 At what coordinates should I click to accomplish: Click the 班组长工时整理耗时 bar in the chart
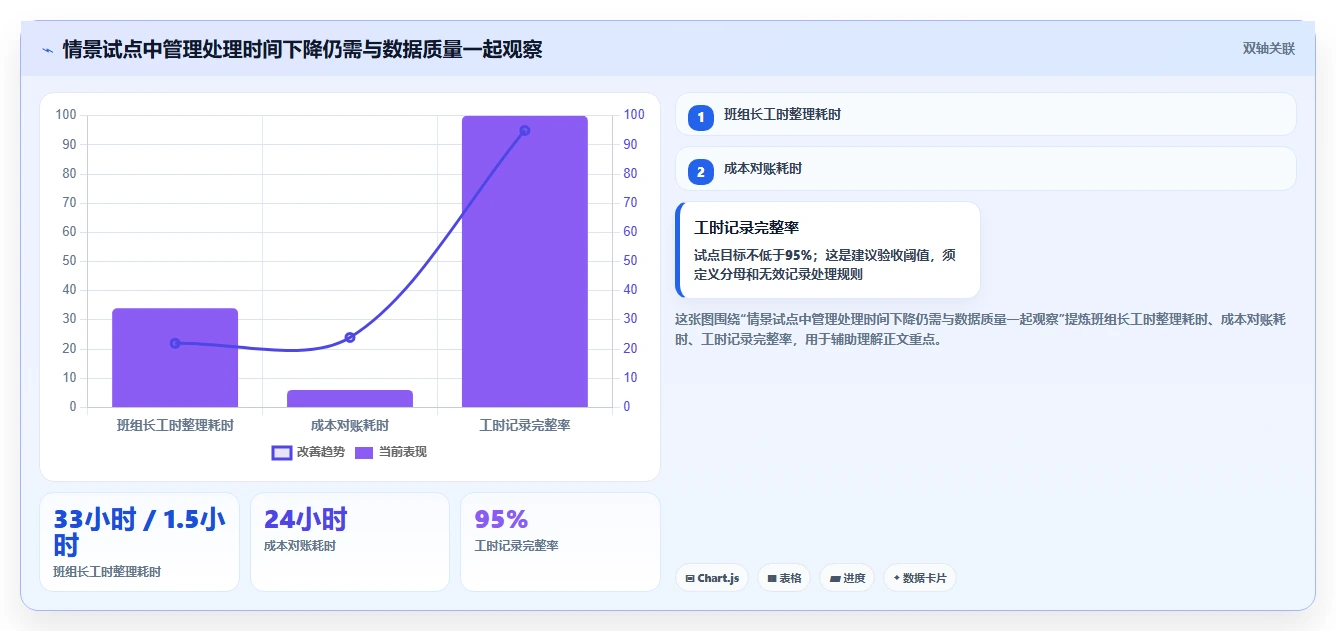(175, 358)
